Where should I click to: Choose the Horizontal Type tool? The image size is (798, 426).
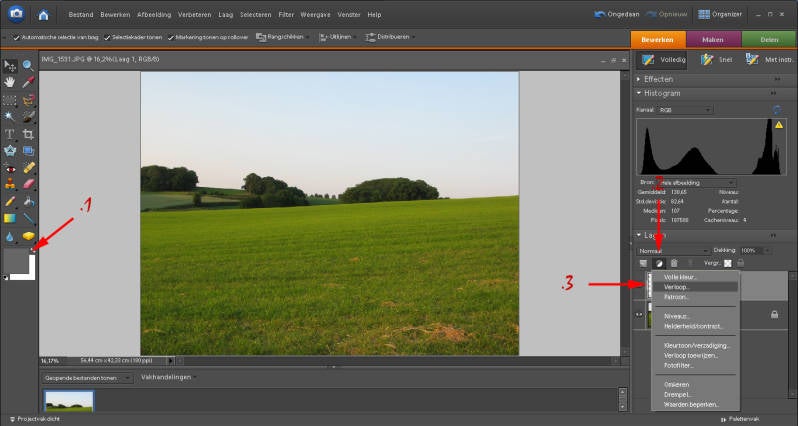pos(10,133)
